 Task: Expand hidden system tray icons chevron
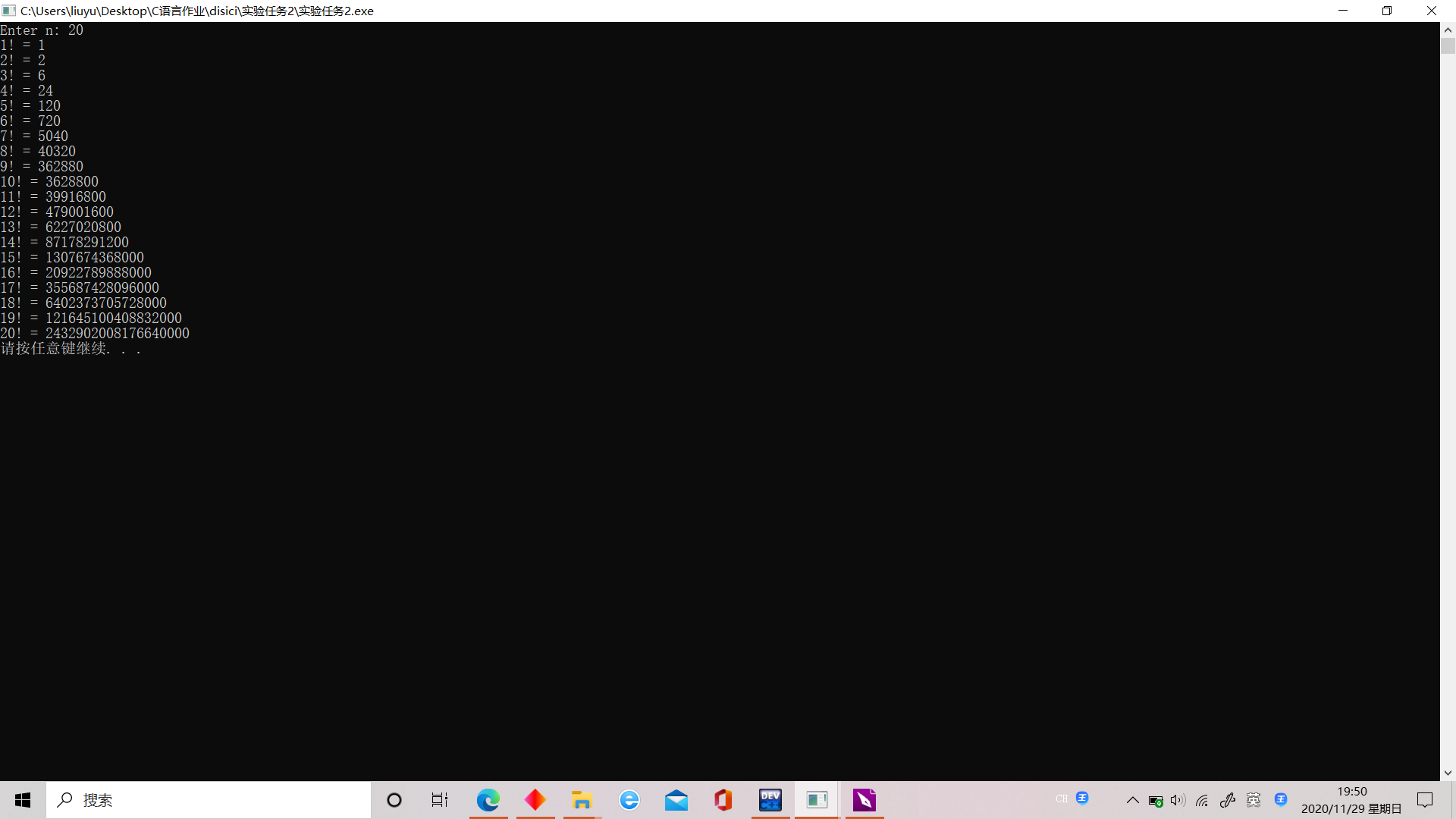pos(1132,800)
